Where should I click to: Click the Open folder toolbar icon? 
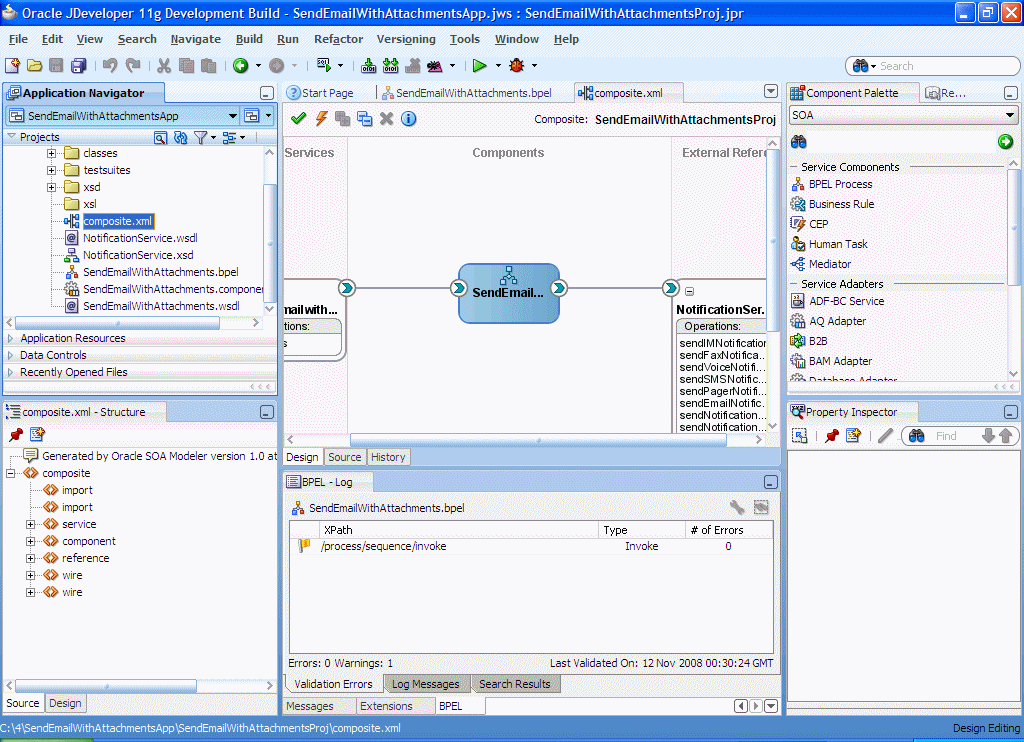34,65
